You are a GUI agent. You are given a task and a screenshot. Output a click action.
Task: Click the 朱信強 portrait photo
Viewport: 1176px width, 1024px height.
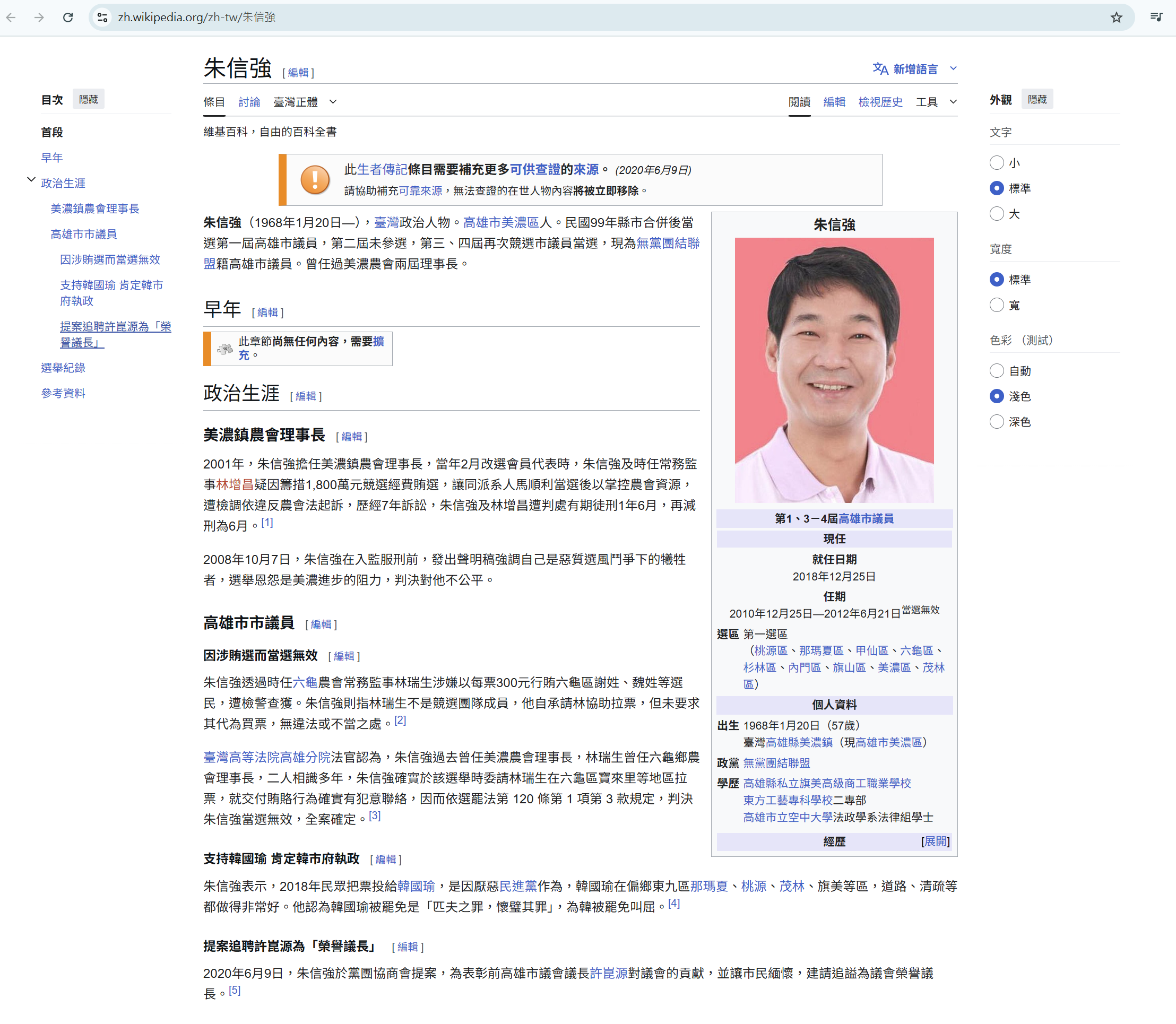pyautogui.click(x=834, y=370)
